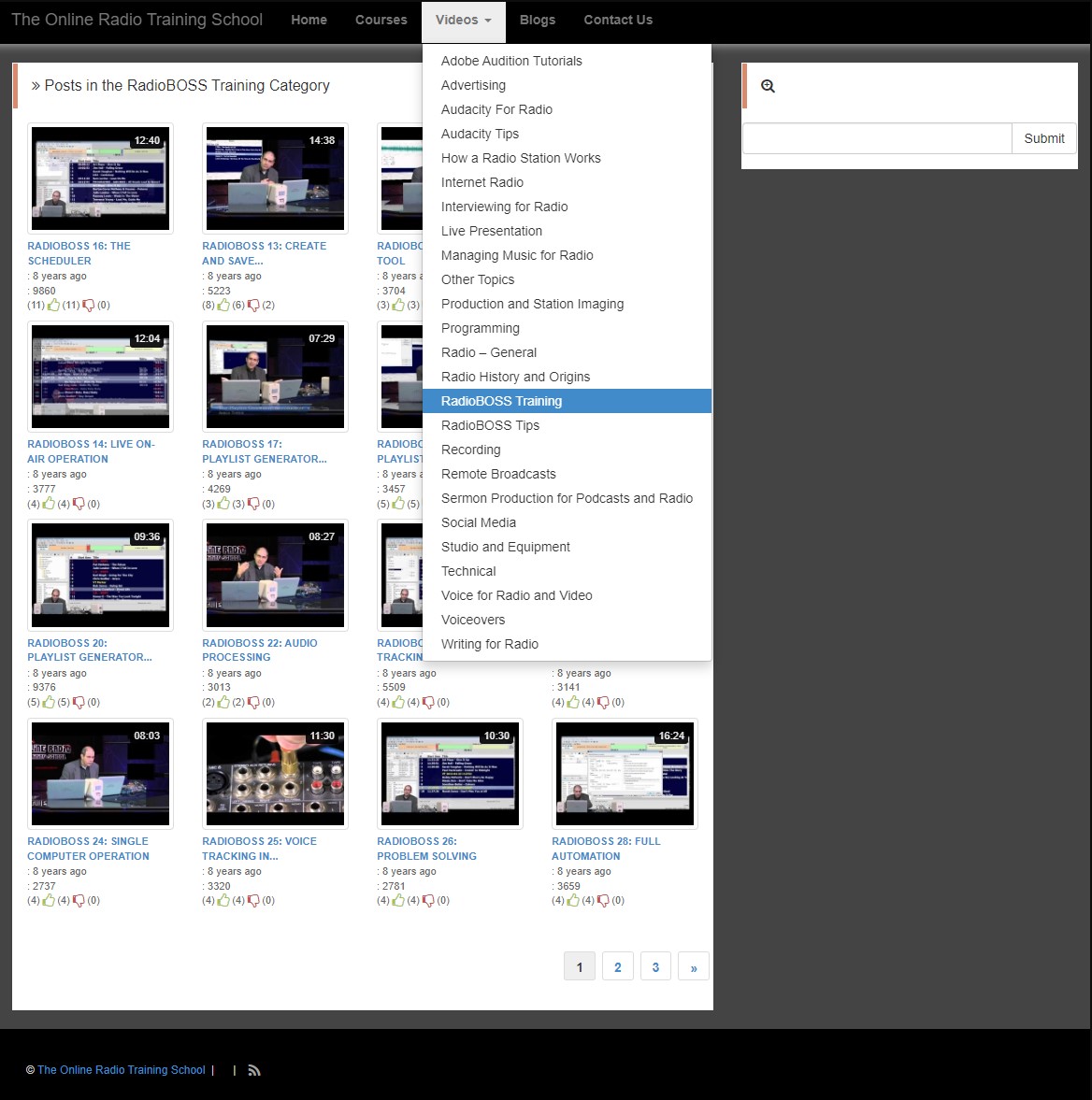Thumbs up RadioBOSS 25: Voice Tracking
1092x1100 pixels.
click(x=223, y=901)
